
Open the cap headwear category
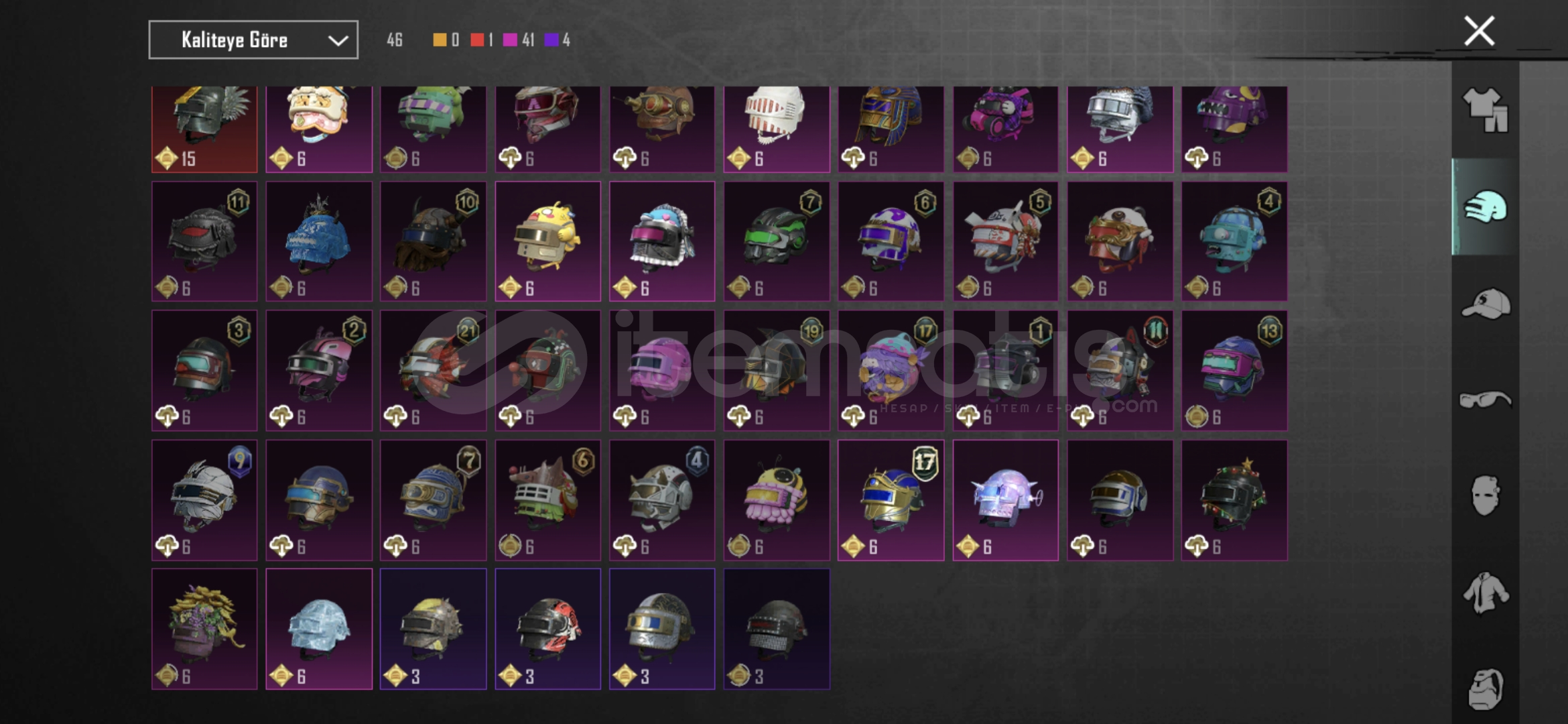coord(1485,304)
